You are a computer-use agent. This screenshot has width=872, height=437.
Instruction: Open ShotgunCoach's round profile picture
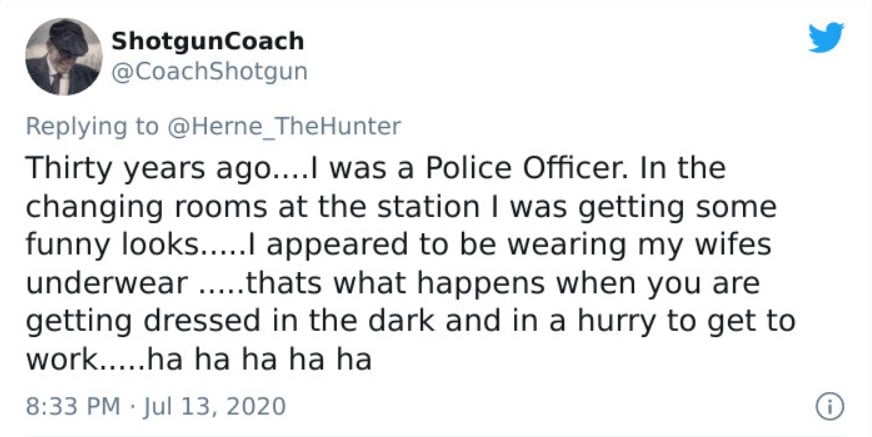(64, 57)
